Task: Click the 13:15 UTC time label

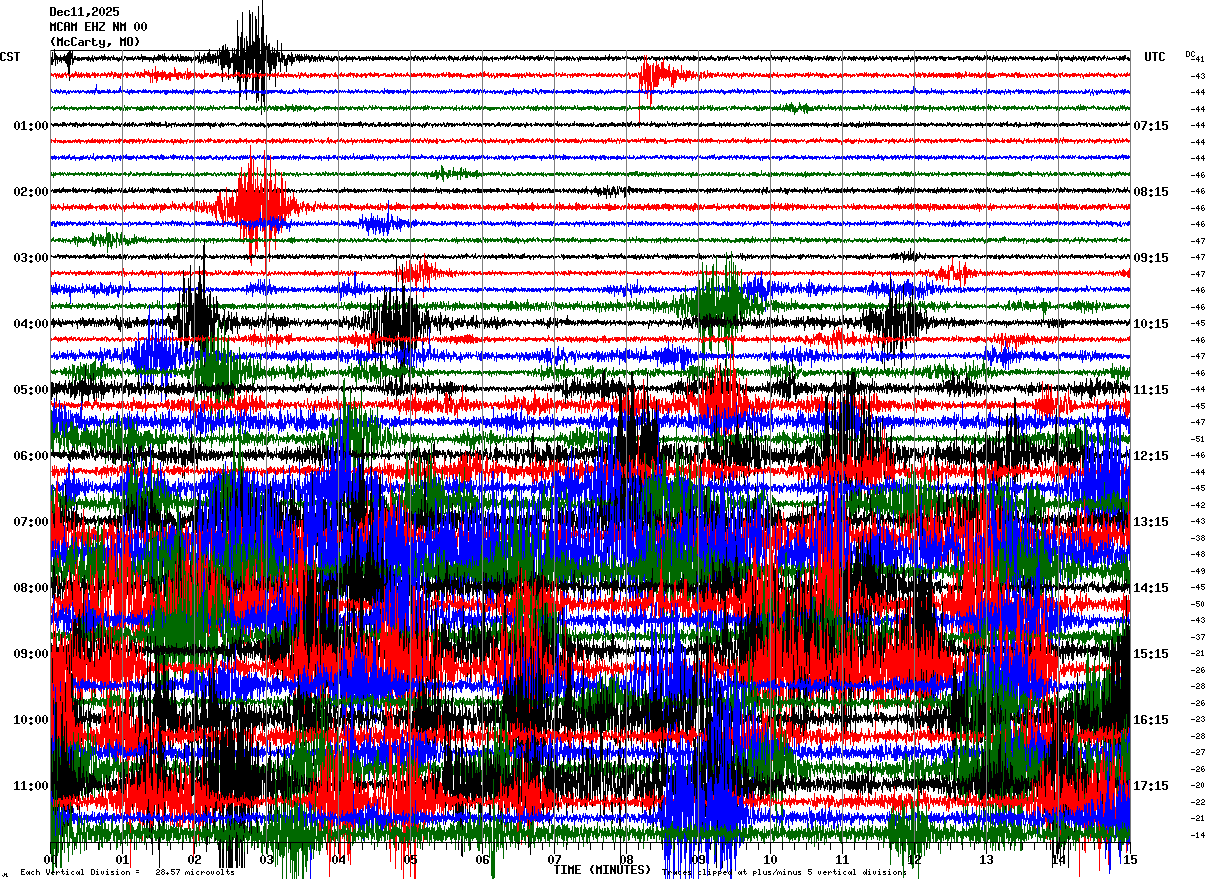Action: point(1151,522)
